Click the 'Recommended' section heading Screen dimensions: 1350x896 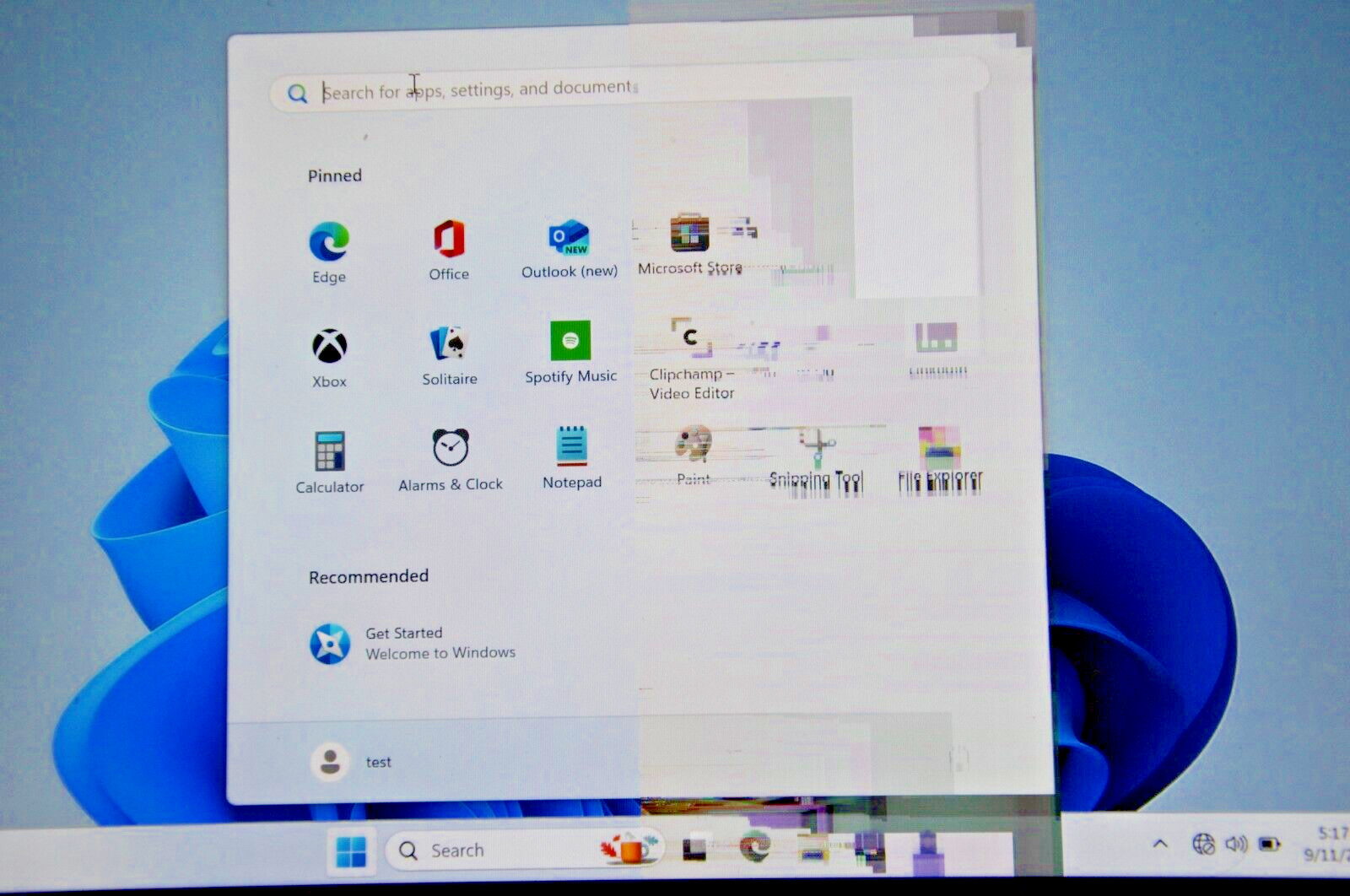click(369, 576)
